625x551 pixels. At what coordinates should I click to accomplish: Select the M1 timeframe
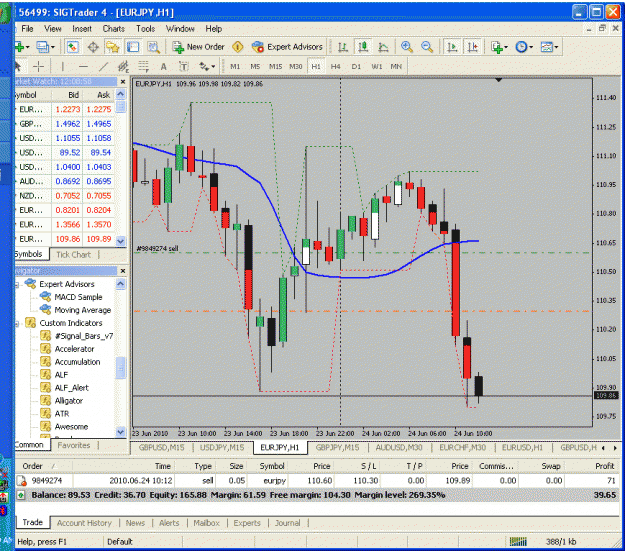pyautogui.click(x=235, y=66)
